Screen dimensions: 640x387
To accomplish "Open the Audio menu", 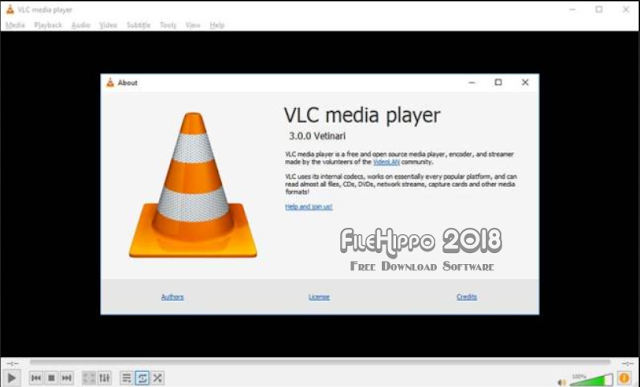I will pyautogui.click(x=81, y=25).
